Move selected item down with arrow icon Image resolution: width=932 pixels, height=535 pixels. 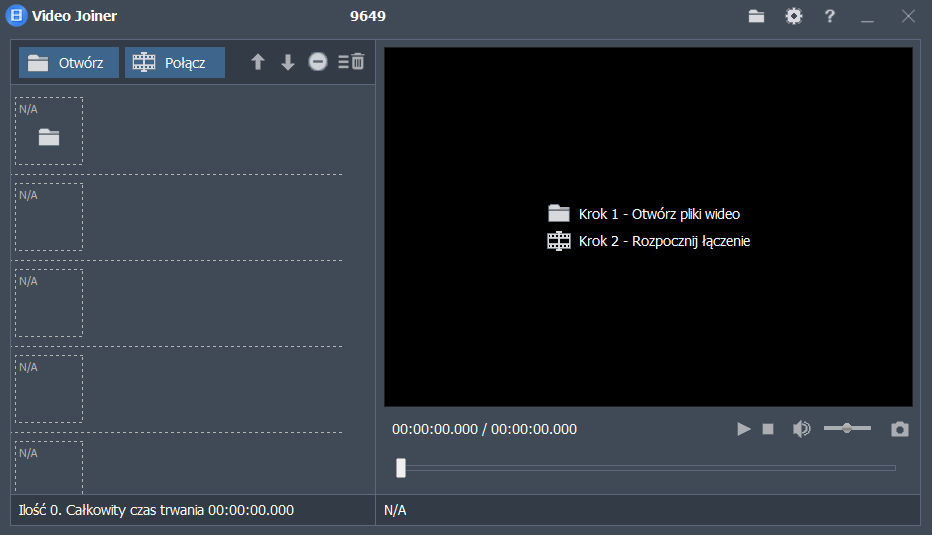pos(288,62)
